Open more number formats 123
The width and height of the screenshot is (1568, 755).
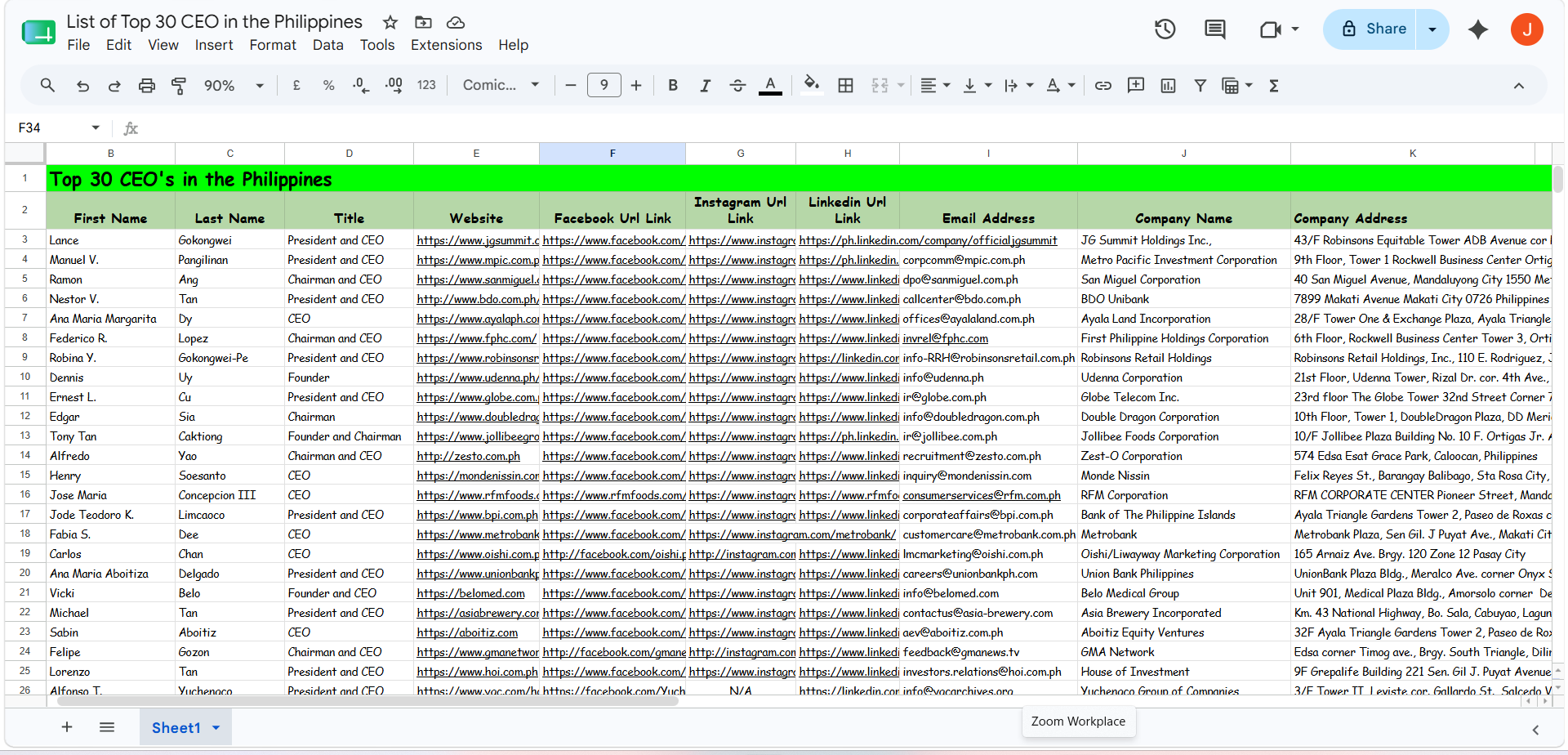426,85
